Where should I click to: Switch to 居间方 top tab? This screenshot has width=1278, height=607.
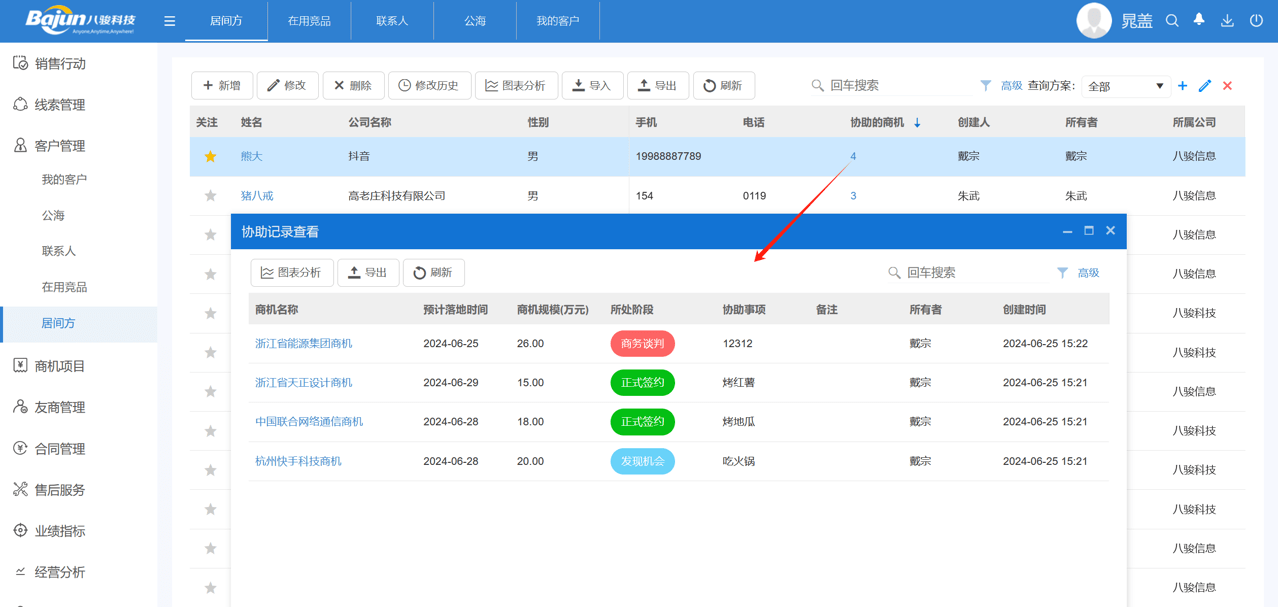point(226,21)
